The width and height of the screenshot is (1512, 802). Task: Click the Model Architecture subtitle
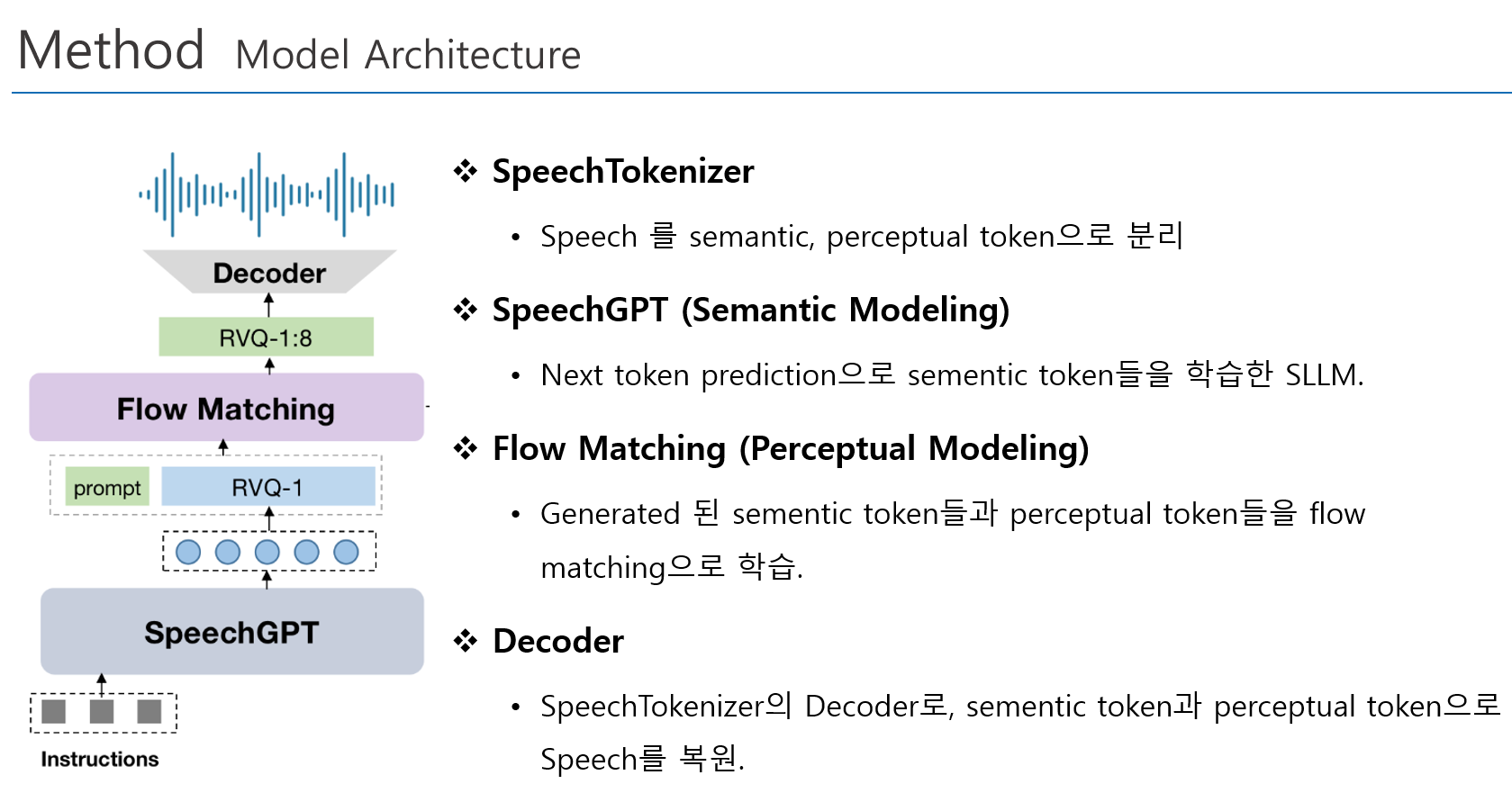[408, 55]
